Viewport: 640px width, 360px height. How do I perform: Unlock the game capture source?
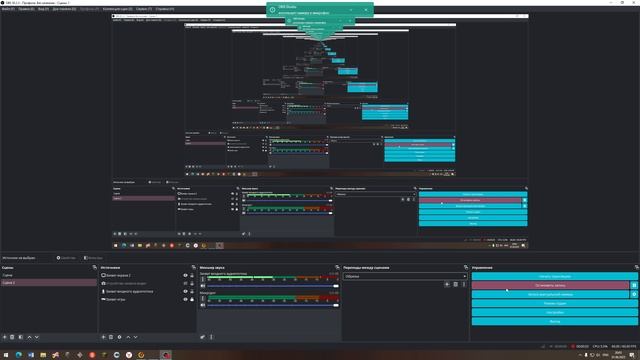(192, 299)
